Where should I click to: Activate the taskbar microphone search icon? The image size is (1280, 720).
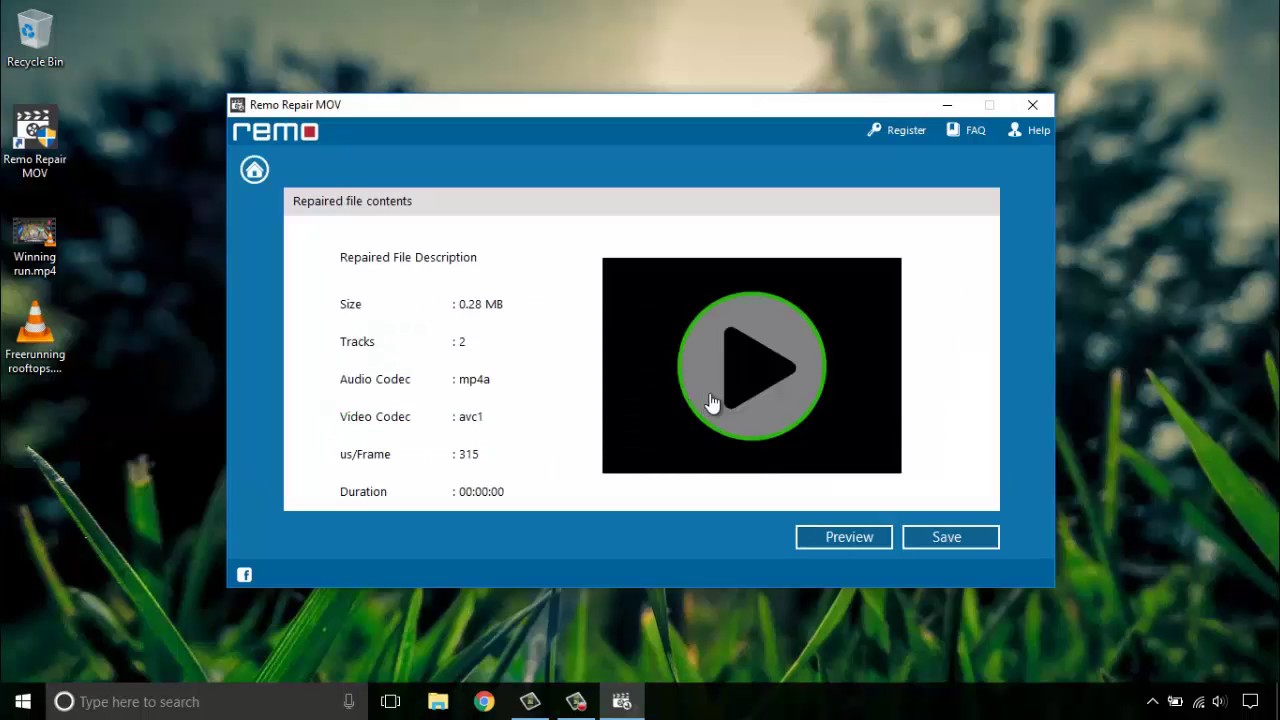pyautogui.click(x=349, y=702)
